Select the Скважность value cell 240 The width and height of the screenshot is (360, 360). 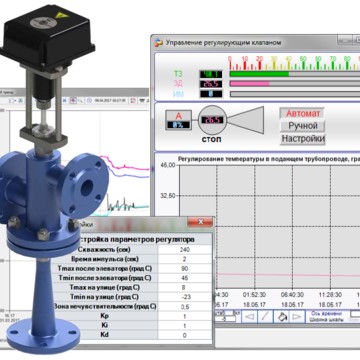pos(185,250)
